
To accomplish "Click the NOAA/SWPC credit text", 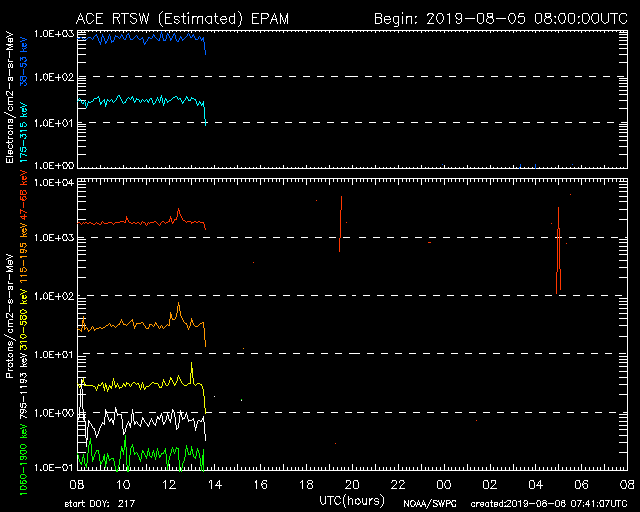I will (x=429, y=502).
